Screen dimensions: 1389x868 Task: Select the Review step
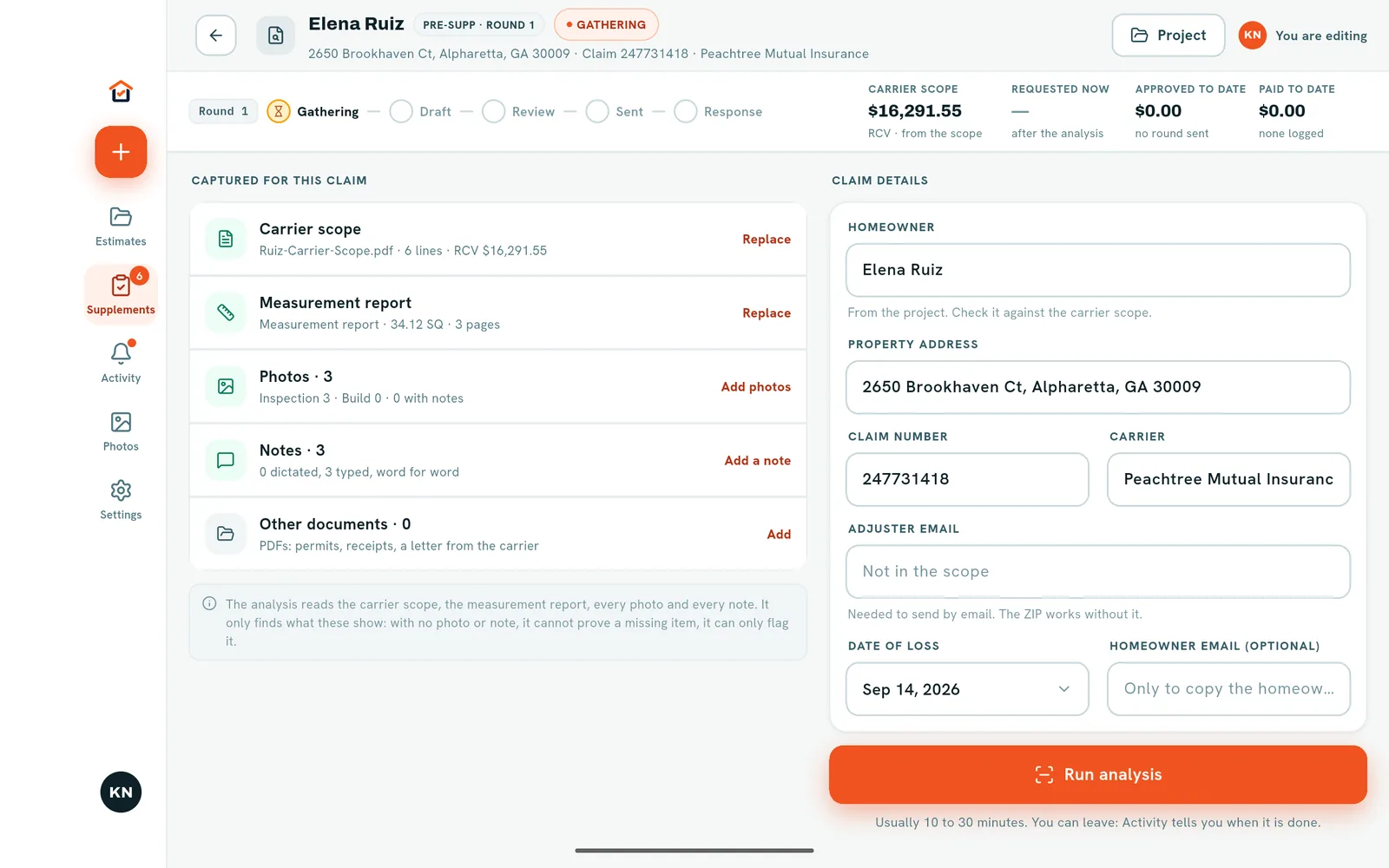(x=518, y=111)
